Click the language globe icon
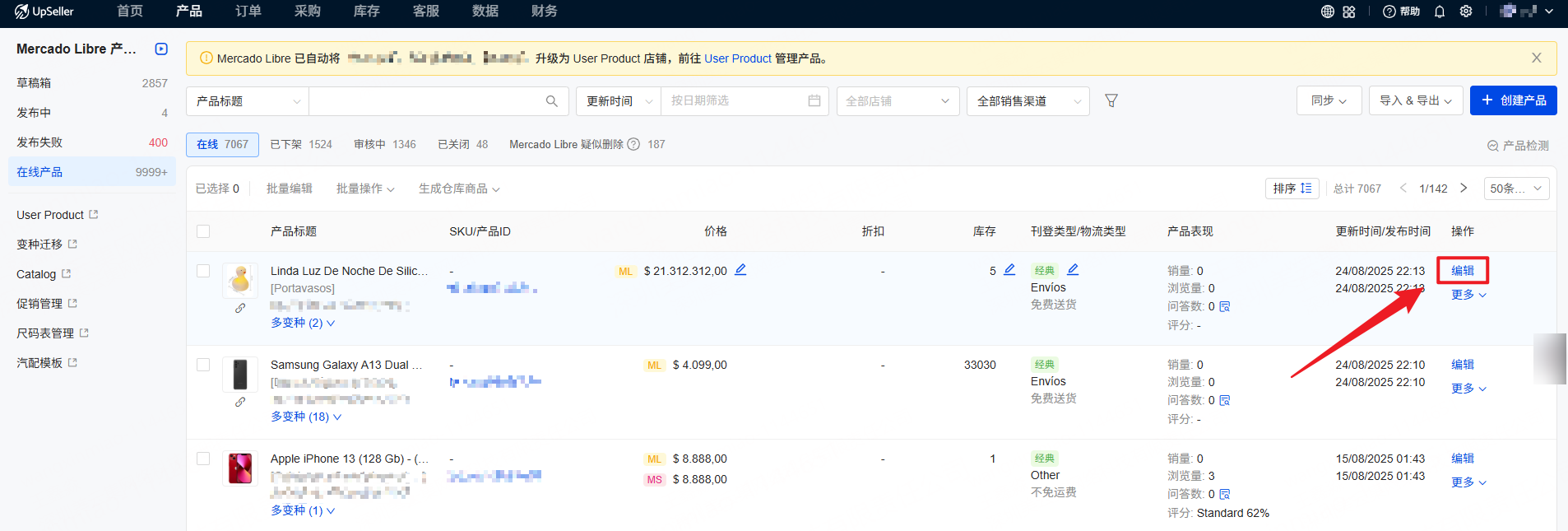This screenshot has height=531, width=1568. point(1327,12)
